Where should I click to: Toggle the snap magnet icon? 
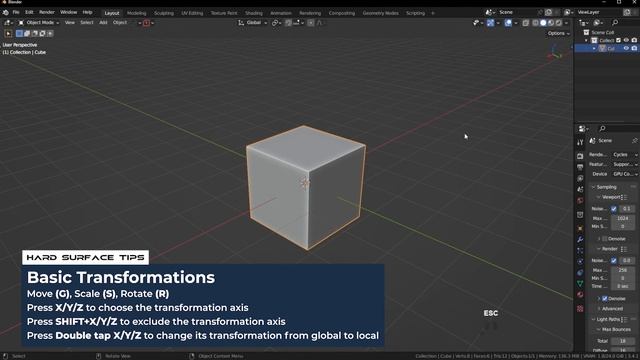coord(288,23)
